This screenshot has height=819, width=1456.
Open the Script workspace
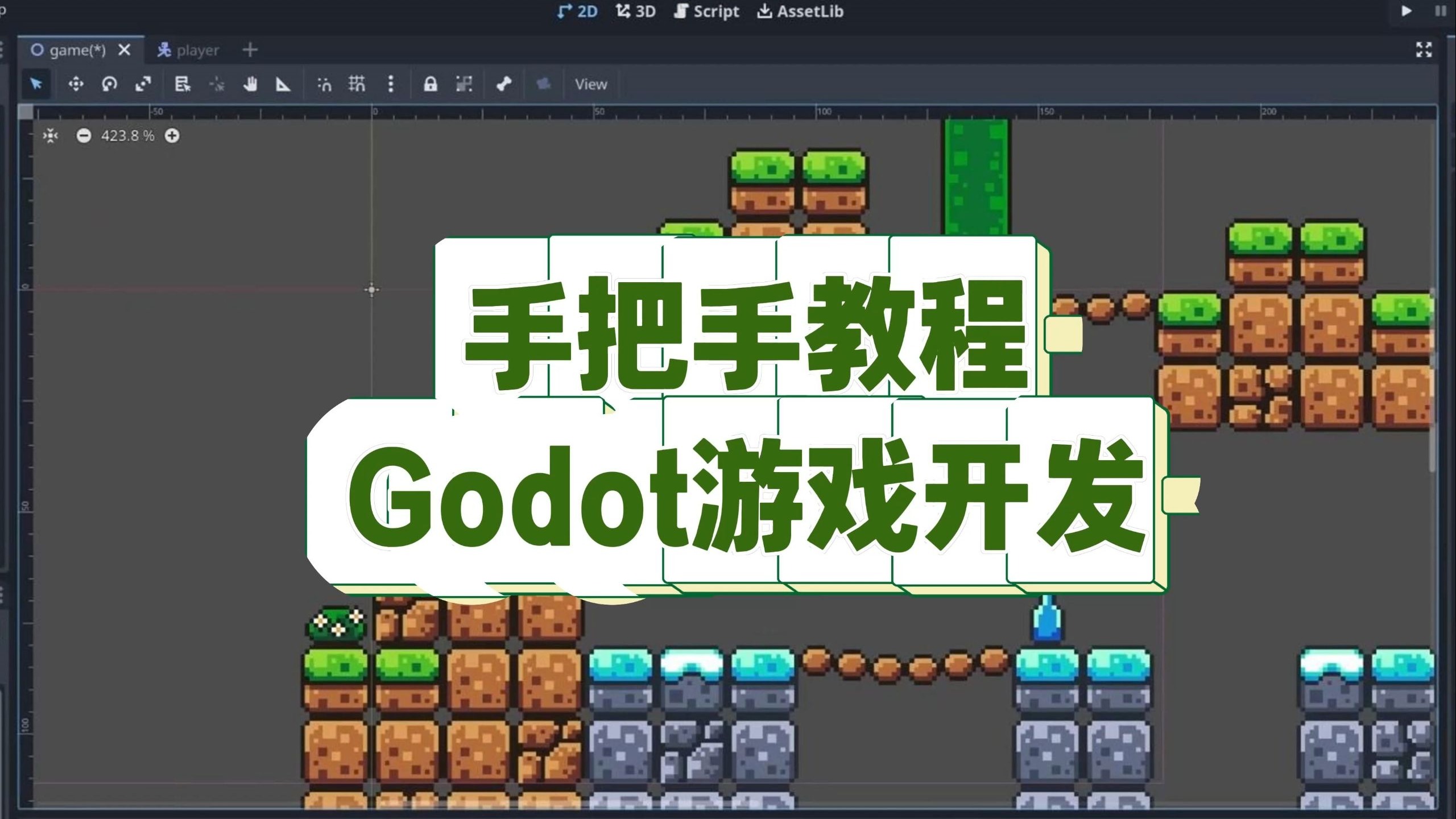pyautogui.click(x=707, y=11)
